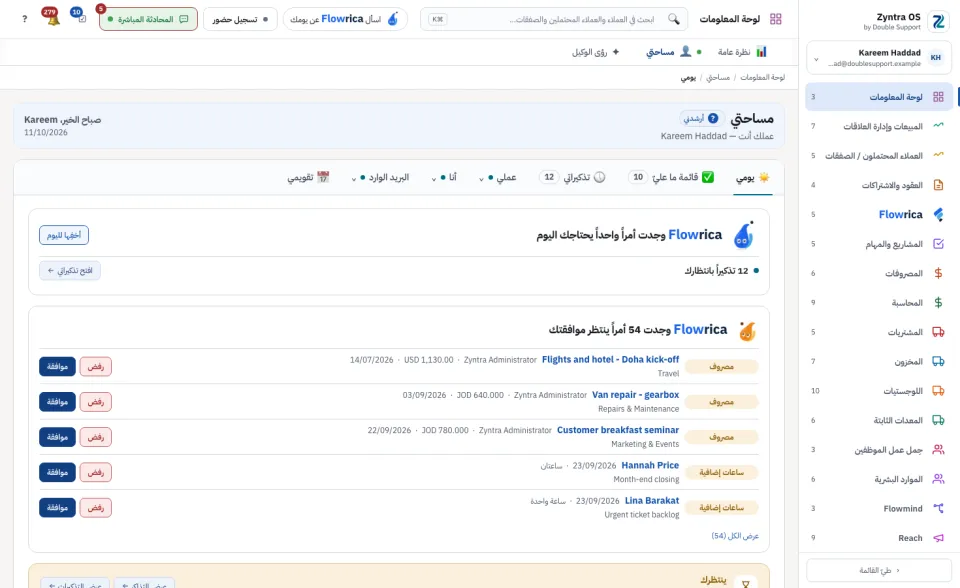Reject Hannah Price overtime request

pyautogui.click(x=96, y=472)
